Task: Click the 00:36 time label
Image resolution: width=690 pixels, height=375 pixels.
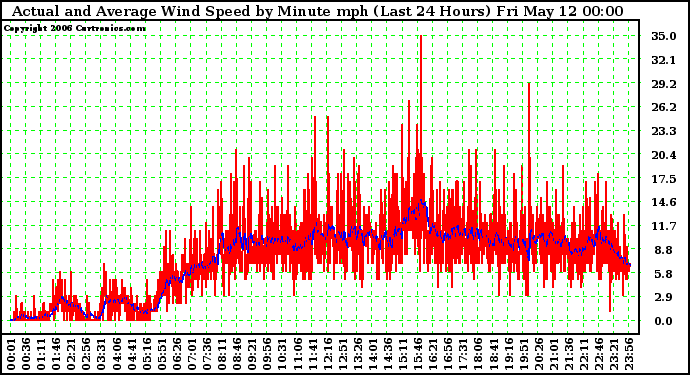Action: (x=26, y=354)
